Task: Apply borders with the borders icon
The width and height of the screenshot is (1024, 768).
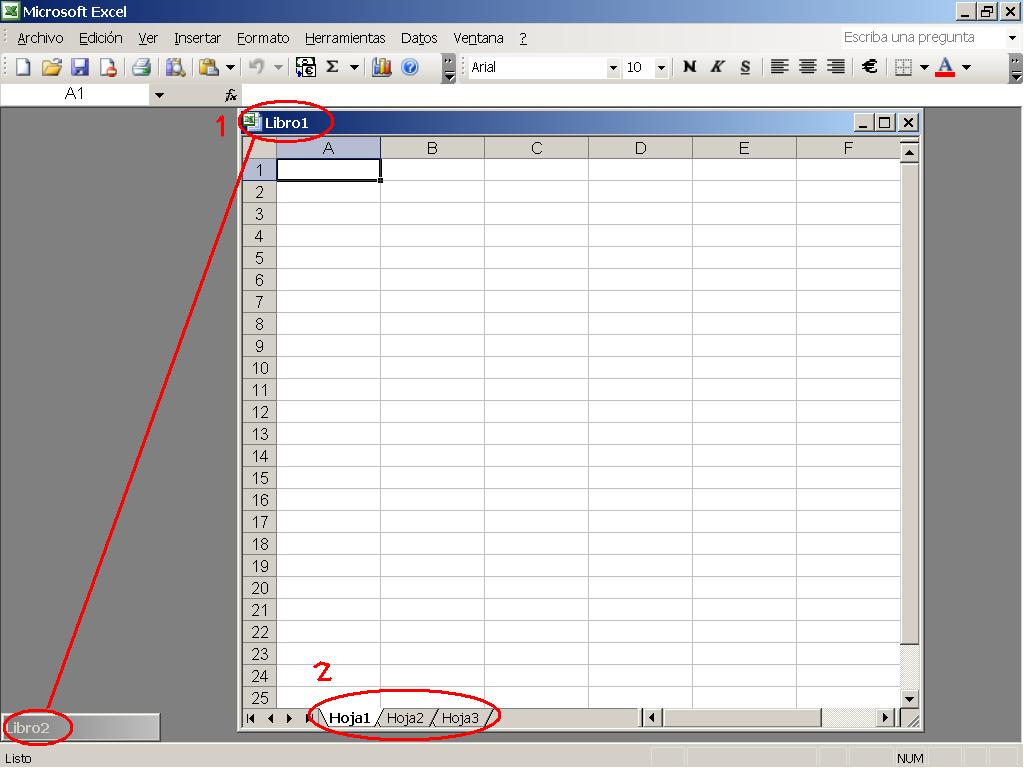Action: pyautogui.click(x=903, y=67)
